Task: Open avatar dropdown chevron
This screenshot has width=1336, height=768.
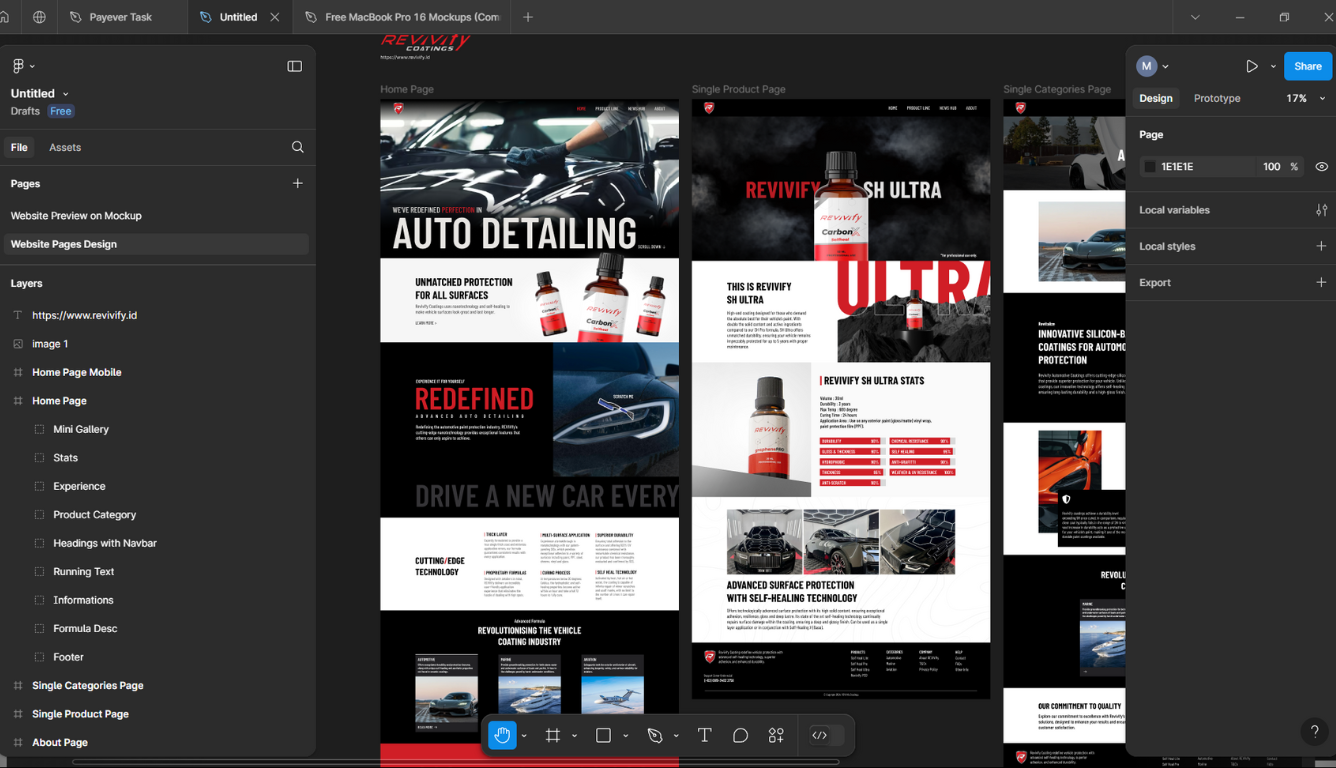Action: click(1166, 66)
